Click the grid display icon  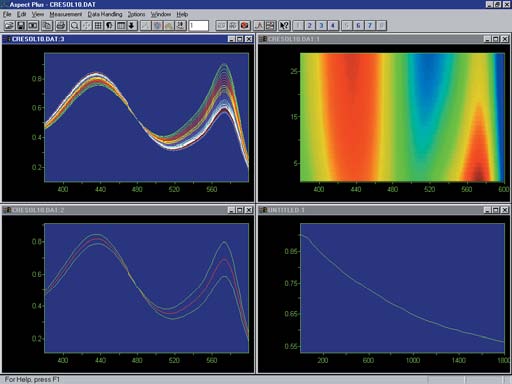(98, 26)
